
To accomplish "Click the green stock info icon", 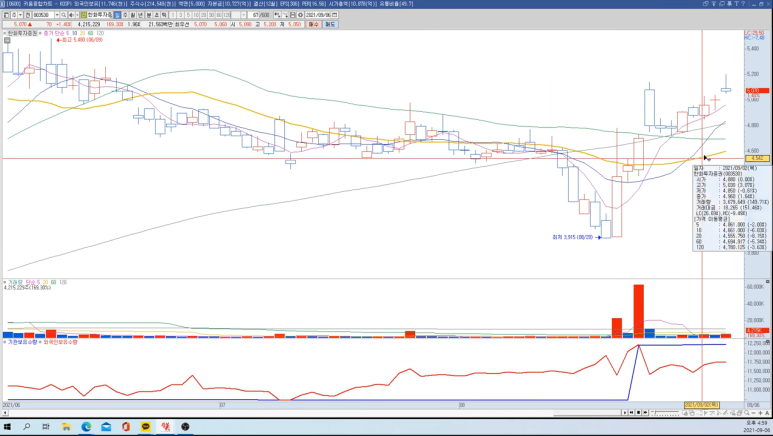I will (83, 15).
